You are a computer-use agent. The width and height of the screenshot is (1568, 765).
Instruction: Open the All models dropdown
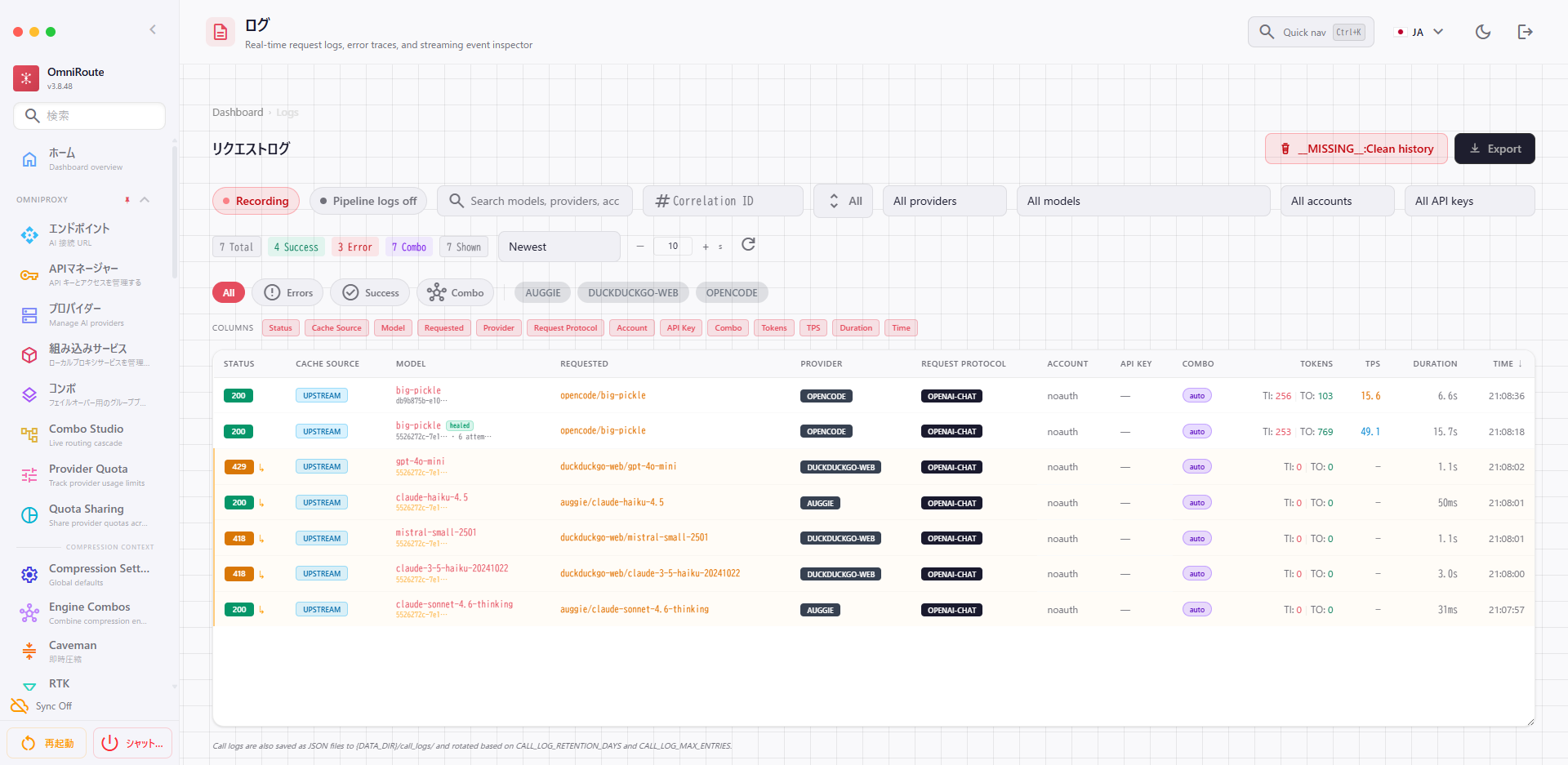point(1143,201)
